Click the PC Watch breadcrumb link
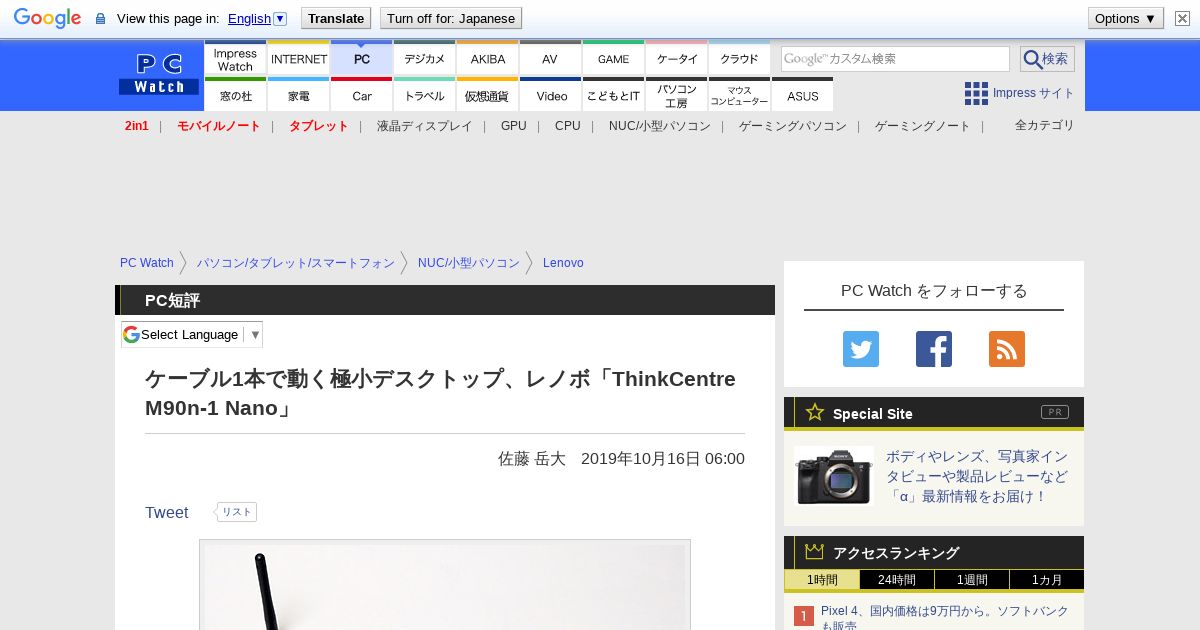 (147, 263)
